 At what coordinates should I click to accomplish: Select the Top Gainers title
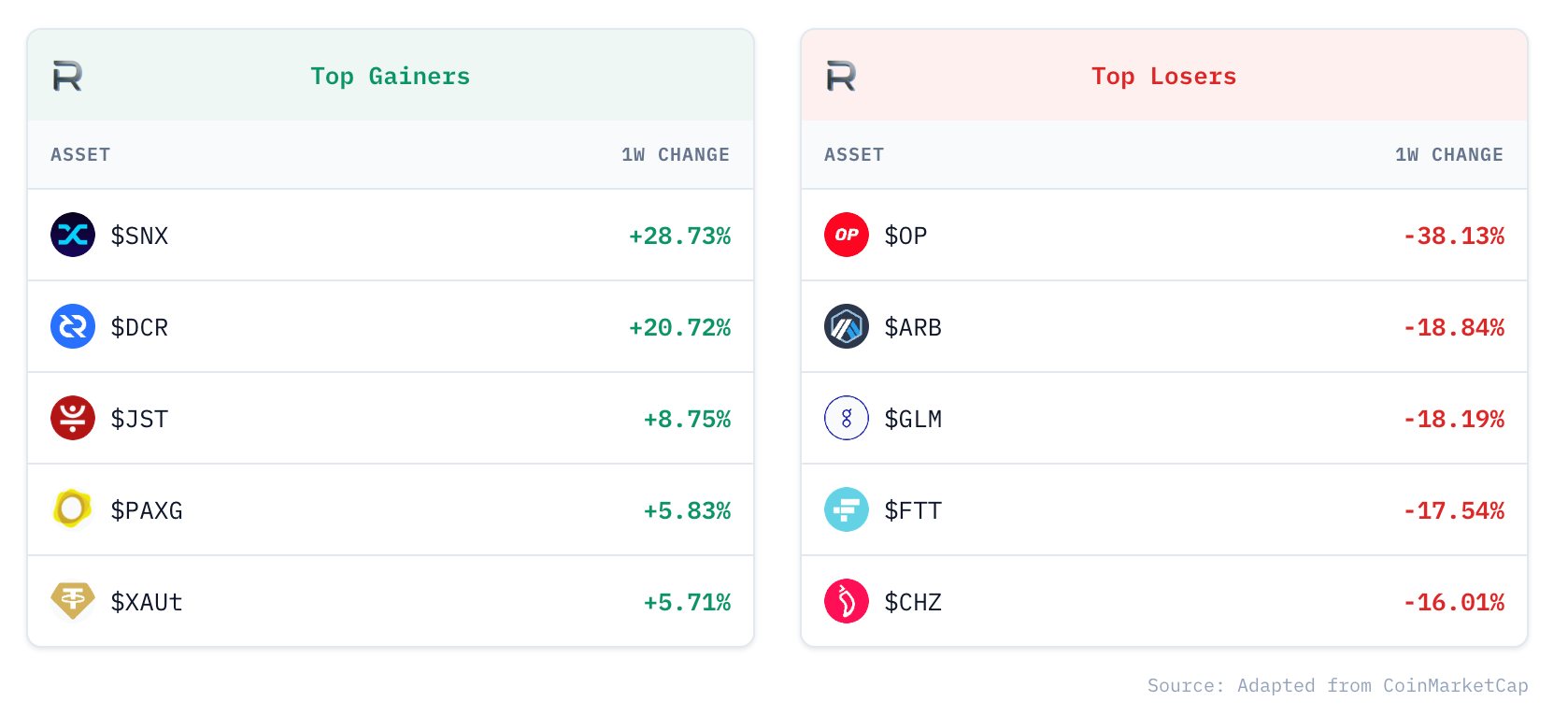tap(391, 77)
